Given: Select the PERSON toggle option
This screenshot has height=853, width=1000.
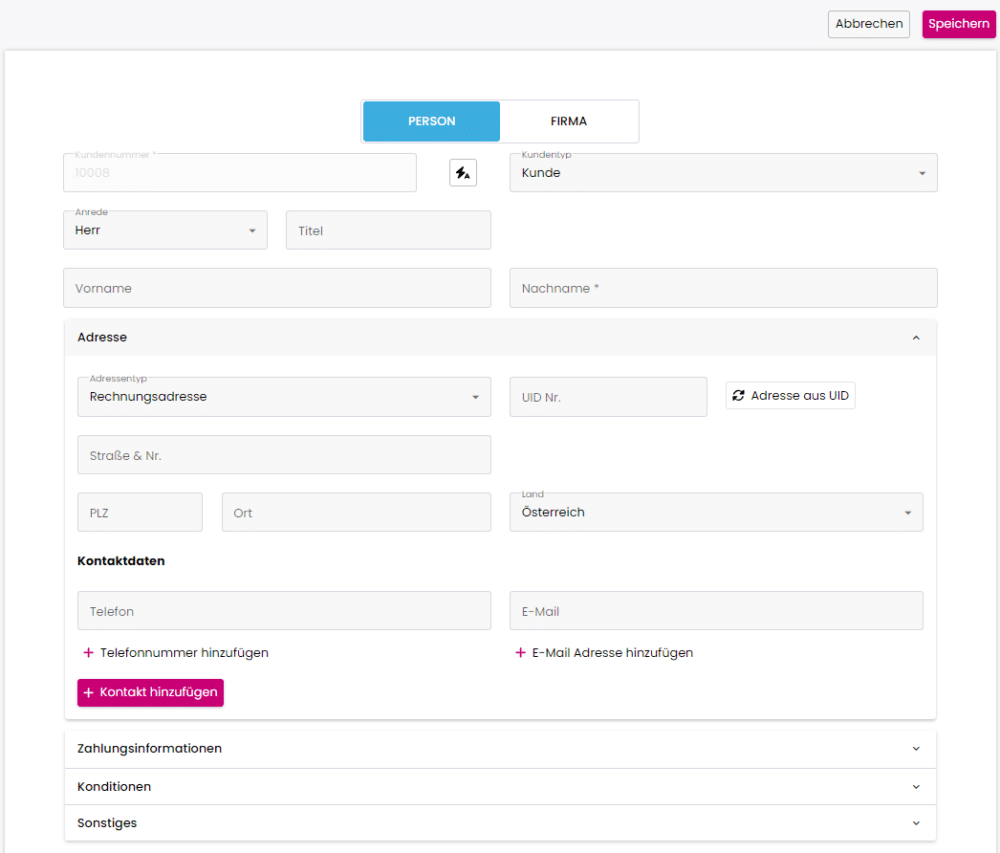Looking at the screenshot, I should coord(431,121).
